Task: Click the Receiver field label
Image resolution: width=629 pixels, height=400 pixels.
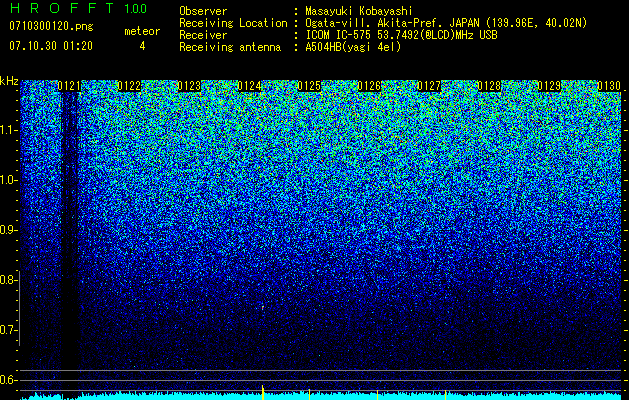Action: tap(203, 35)
